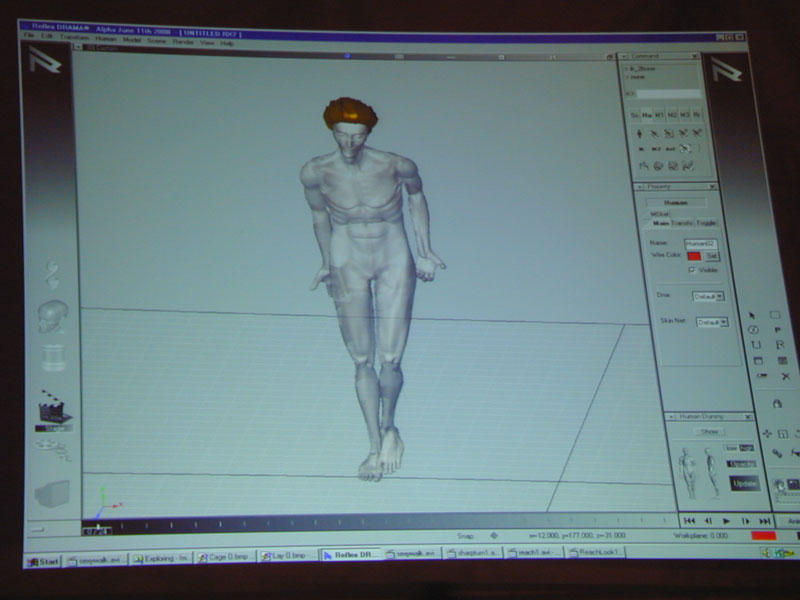The width and height of the screenshot is (800, 600).
Task: Select the low detail toggle
Action: pyautogui.click(x=731, y=448)
